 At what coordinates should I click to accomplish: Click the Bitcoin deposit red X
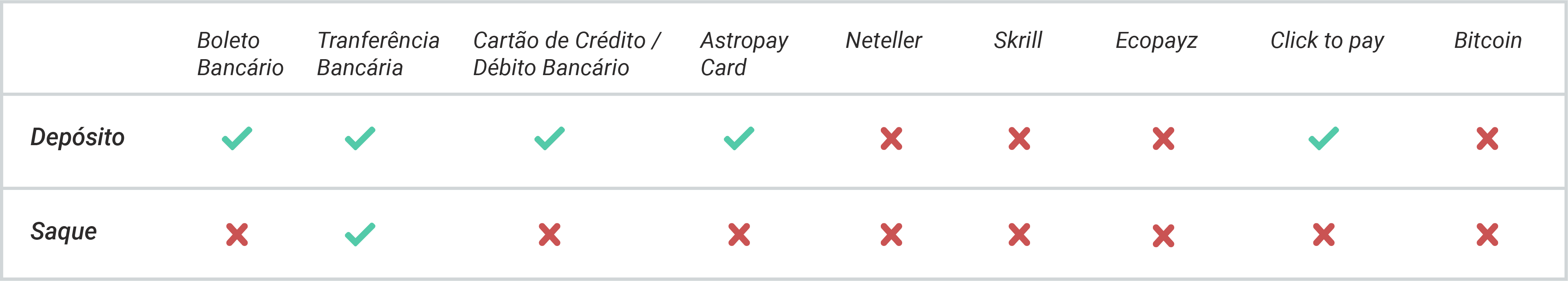click(1487, 139)
